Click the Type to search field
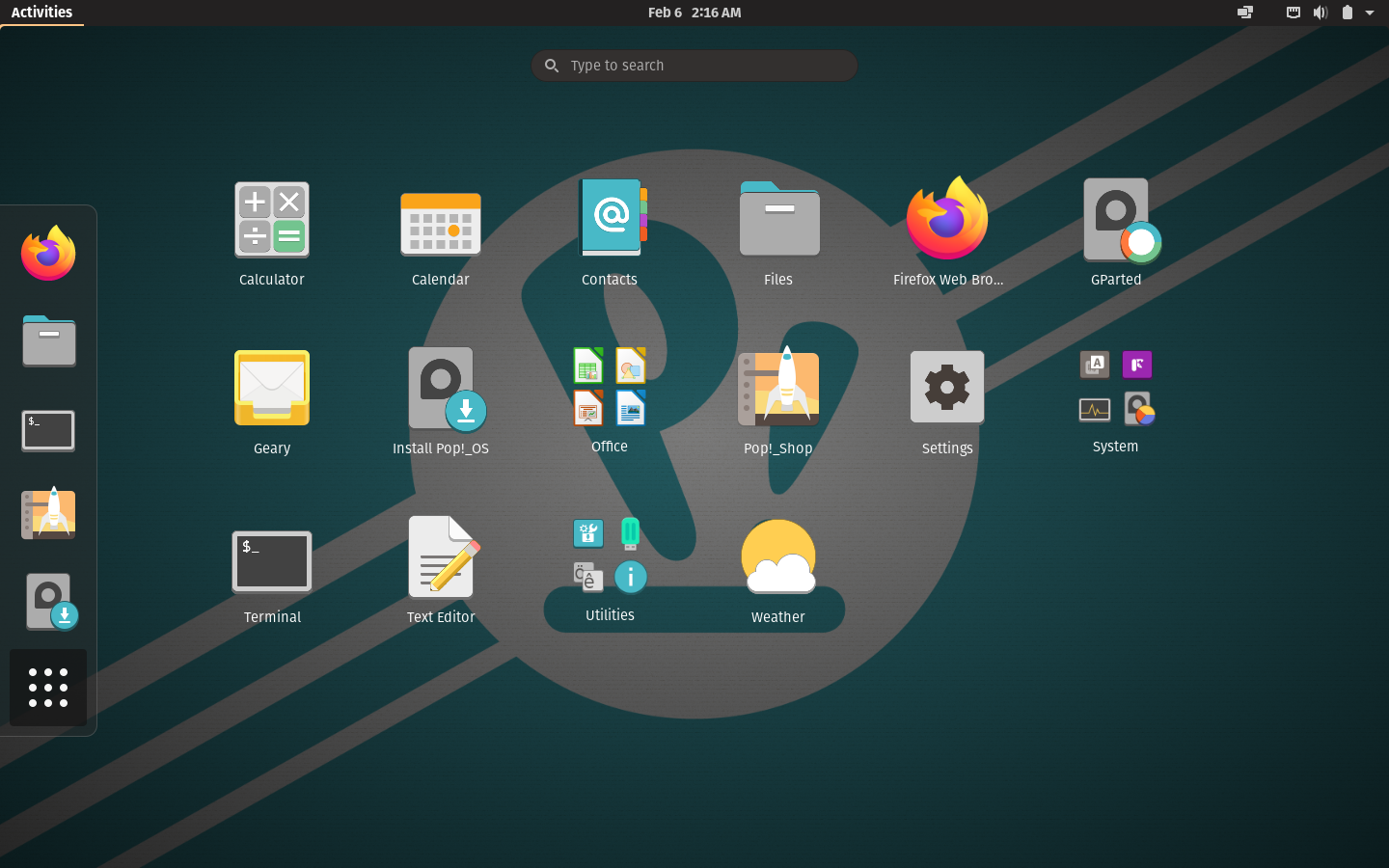 coord(694,66)
